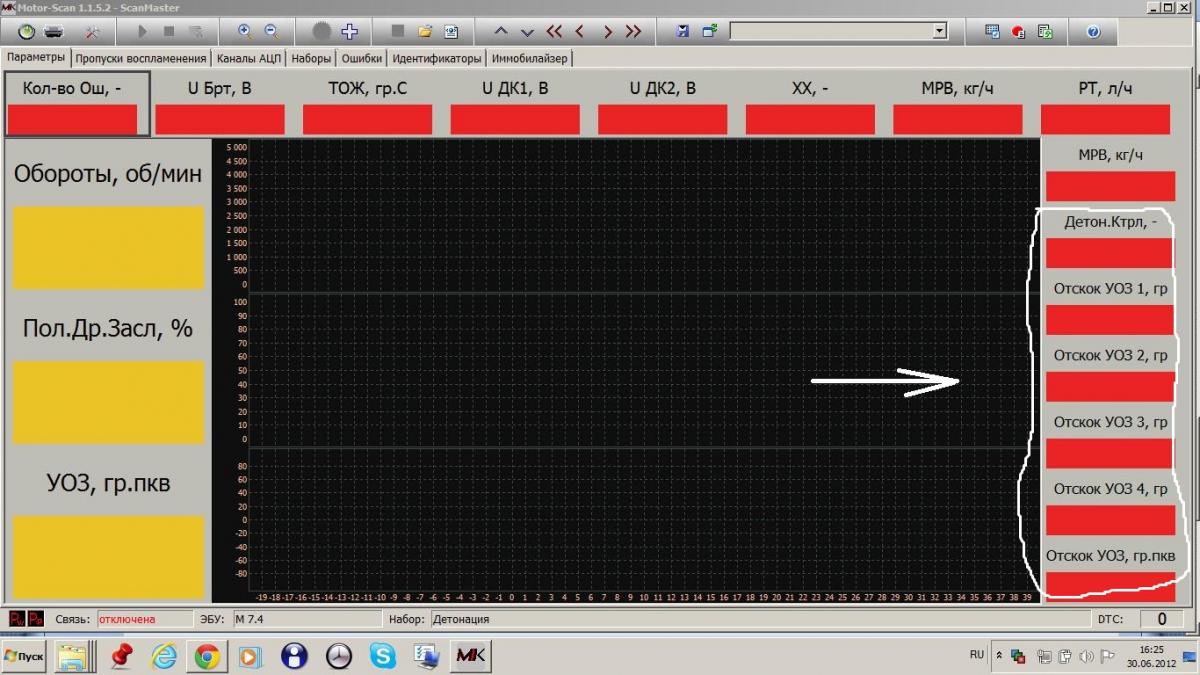1200x675 pixels.
Task: Switch to Пропуски воспламенения tab
Action: point(141,58)
